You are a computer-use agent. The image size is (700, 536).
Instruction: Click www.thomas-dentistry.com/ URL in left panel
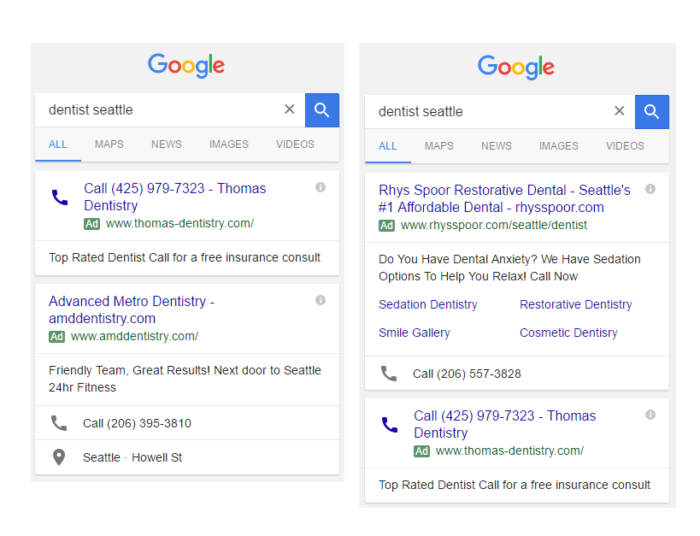point(180,224)
